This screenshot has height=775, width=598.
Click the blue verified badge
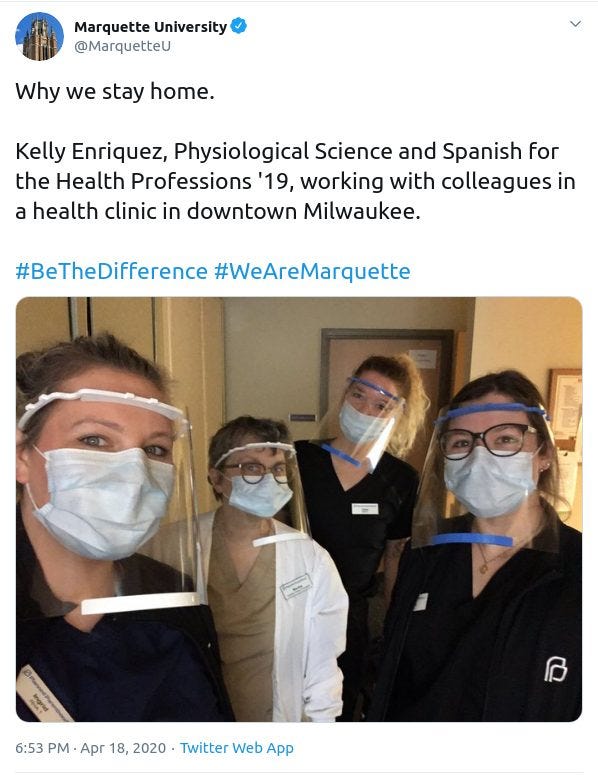click(239, 26)
